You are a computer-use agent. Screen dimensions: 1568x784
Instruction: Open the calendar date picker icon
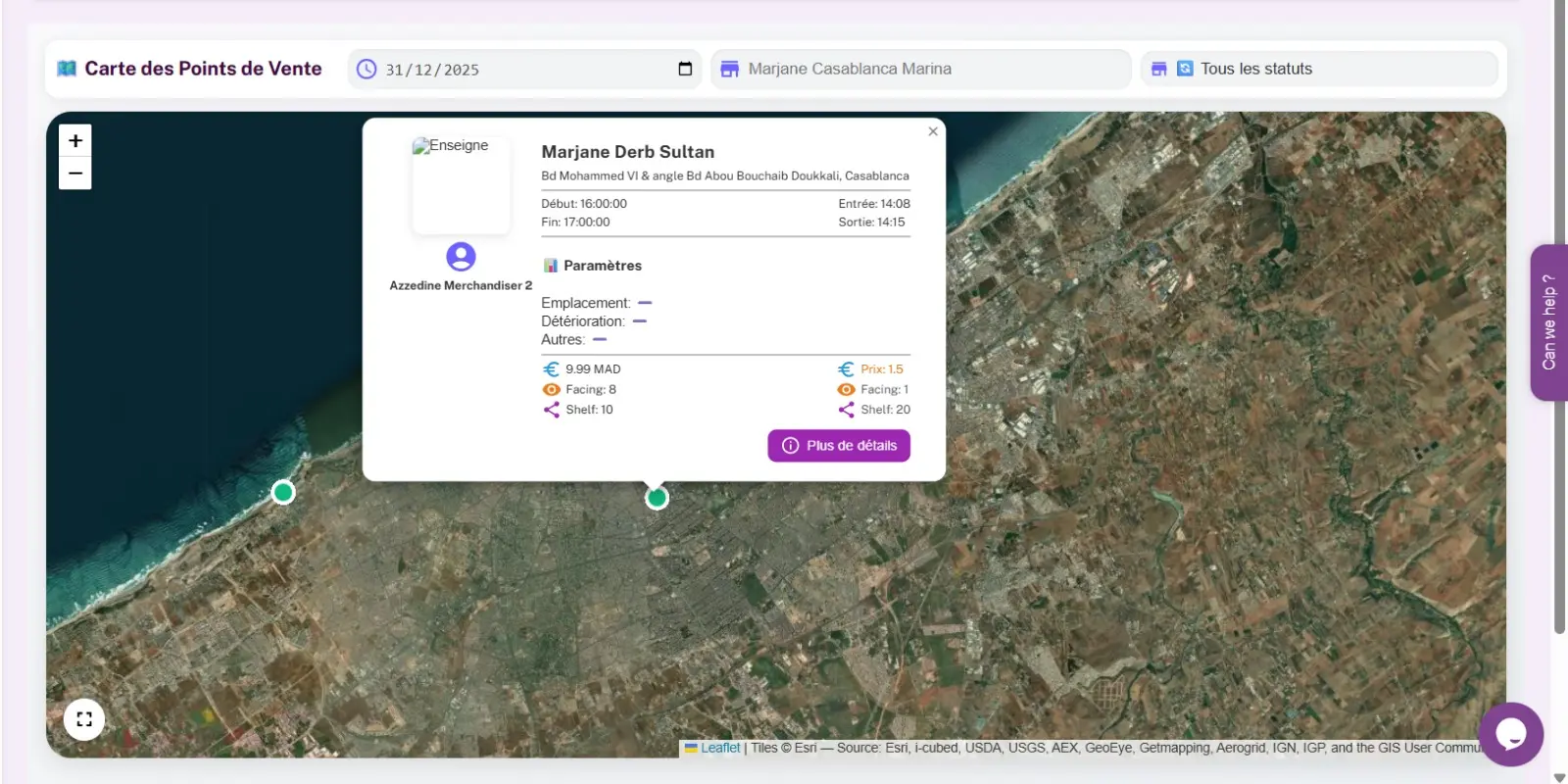[685, 69]
